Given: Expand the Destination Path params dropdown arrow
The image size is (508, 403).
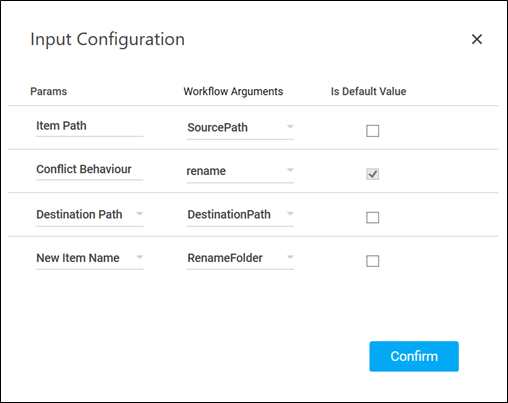Looking at the screenshot, I should tap(140, 214).
